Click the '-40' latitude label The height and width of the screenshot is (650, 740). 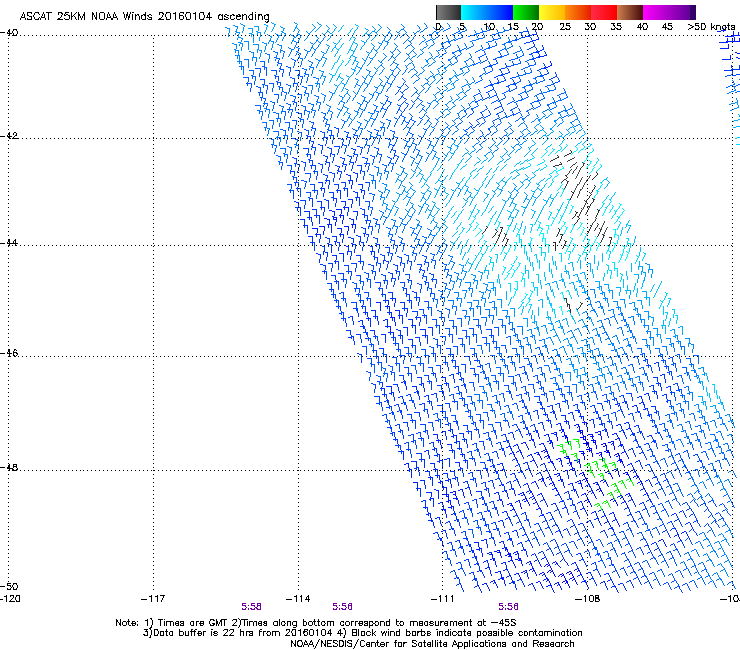click(x=9, y=33)
